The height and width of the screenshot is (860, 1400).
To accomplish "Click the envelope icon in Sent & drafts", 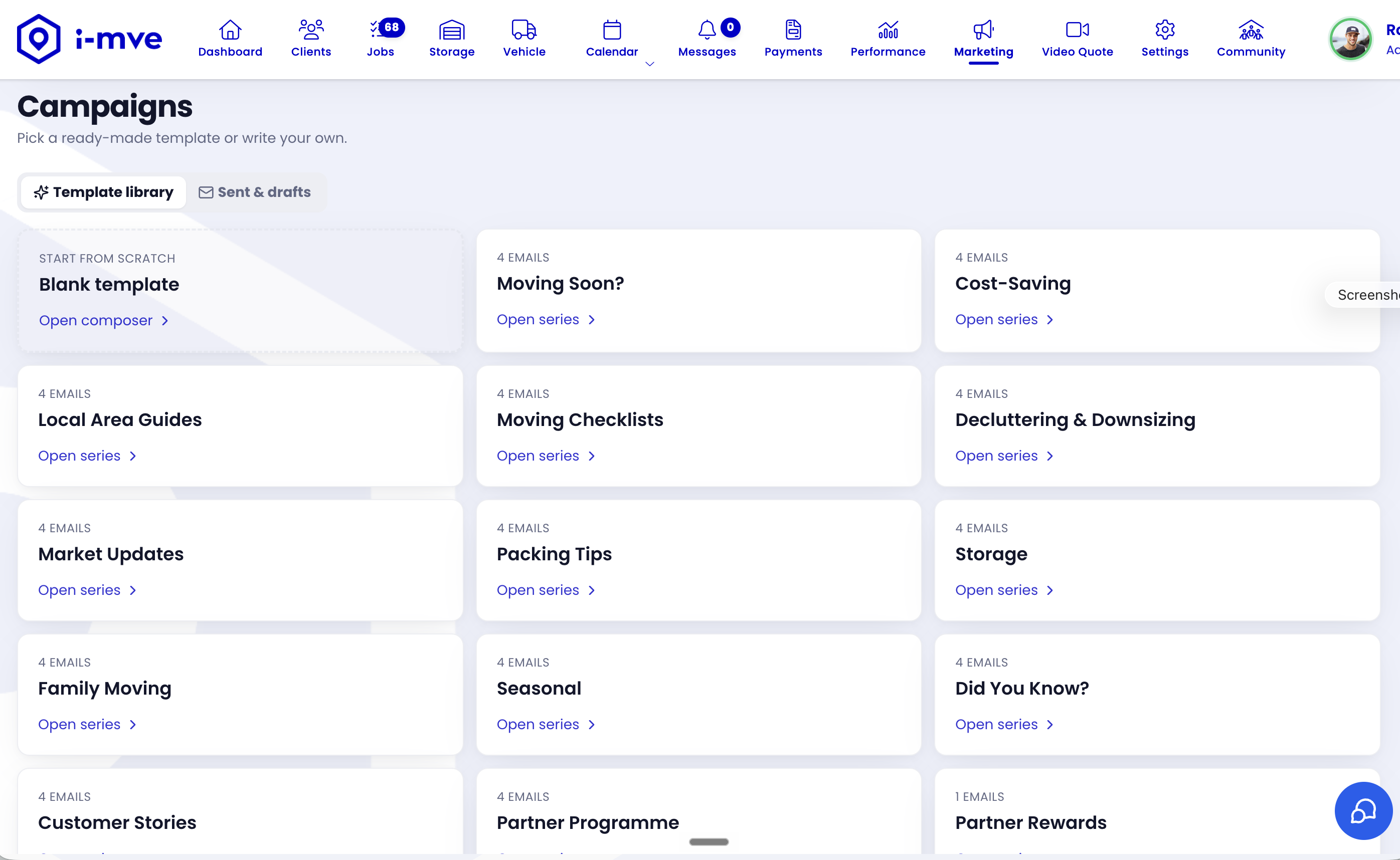I will [206, 192].
